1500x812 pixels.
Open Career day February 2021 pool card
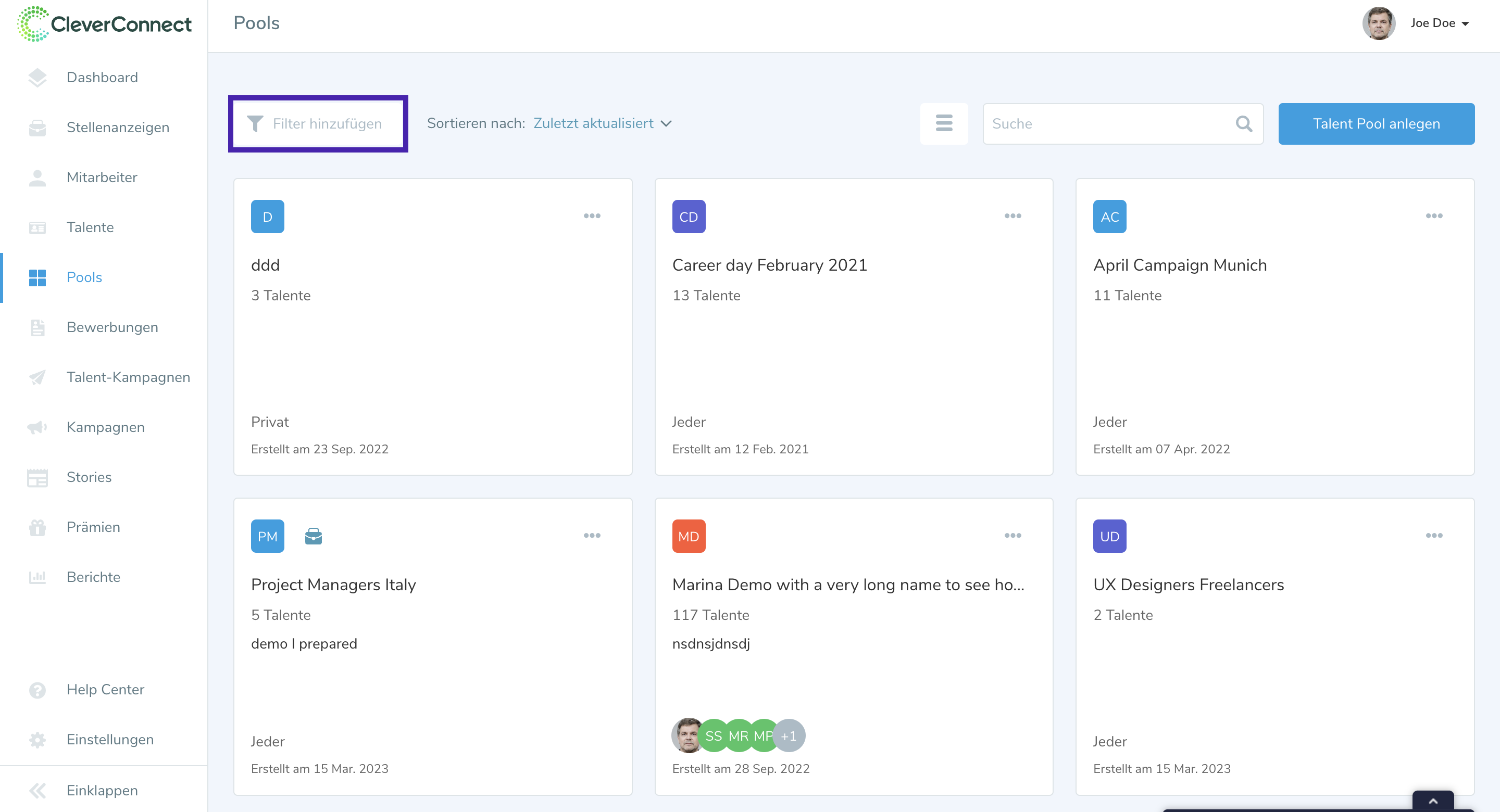(769, 265)
